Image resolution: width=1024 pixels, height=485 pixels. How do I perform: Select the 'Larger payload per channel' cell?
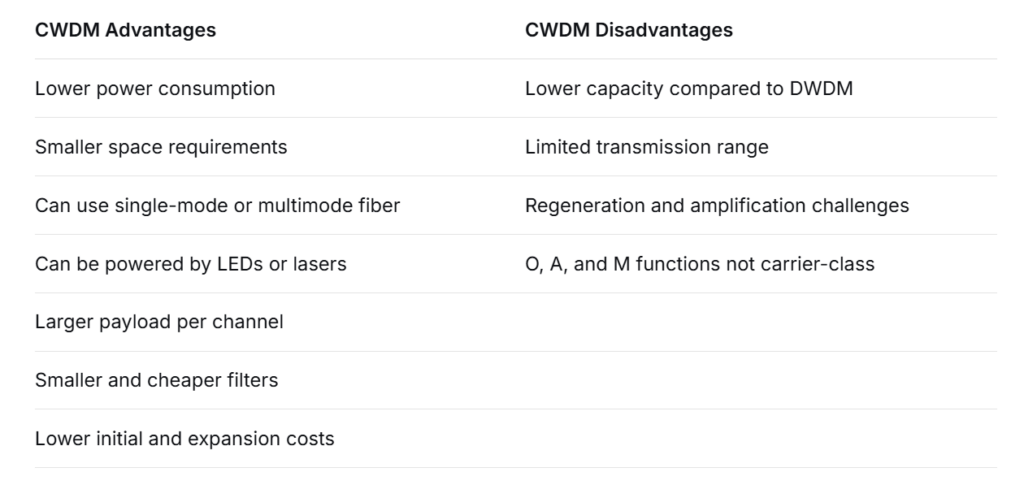click(x=159, y=322)
